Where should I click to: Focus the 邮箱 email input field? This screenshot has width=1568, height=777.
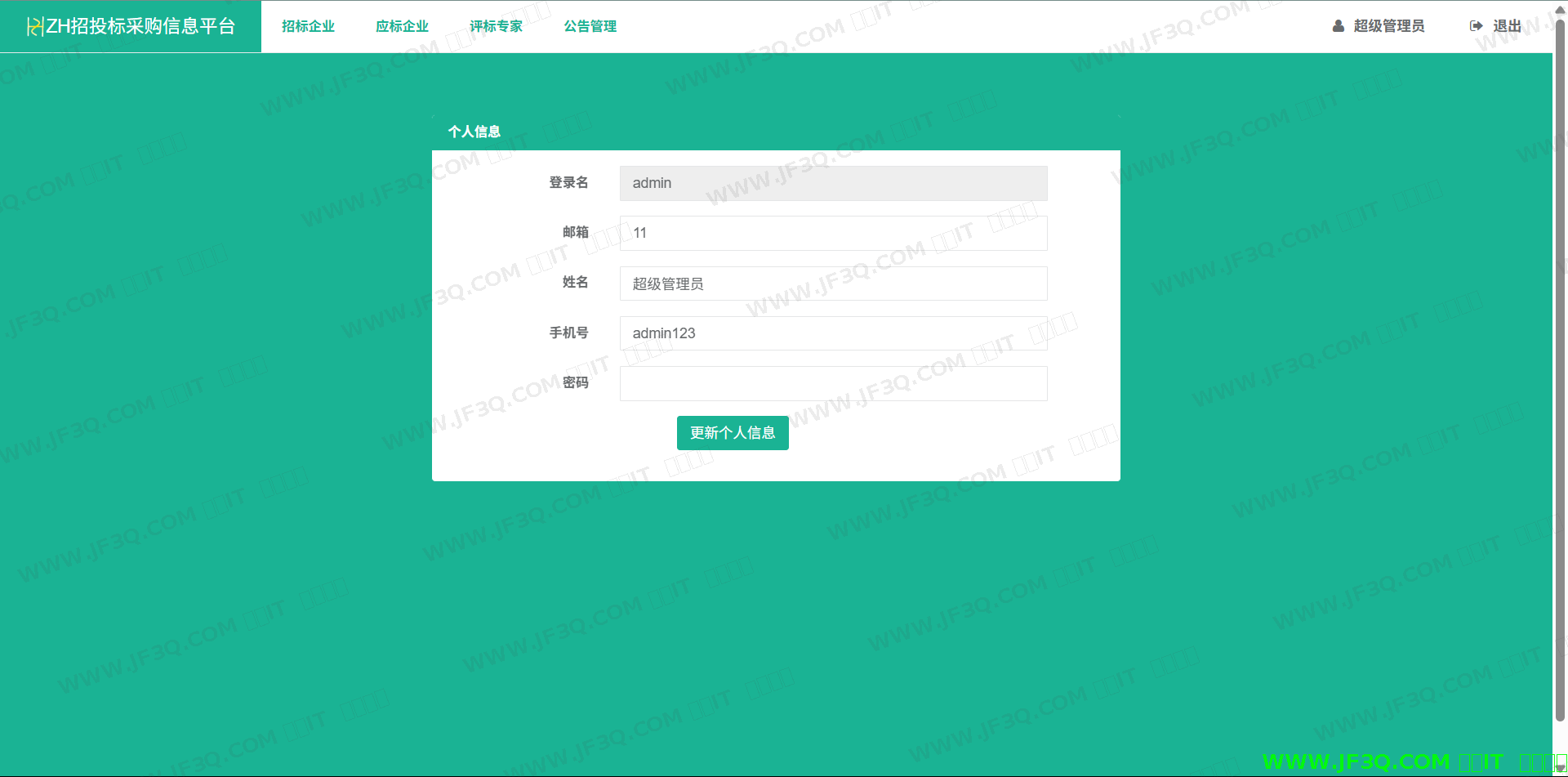click(833, 233)
